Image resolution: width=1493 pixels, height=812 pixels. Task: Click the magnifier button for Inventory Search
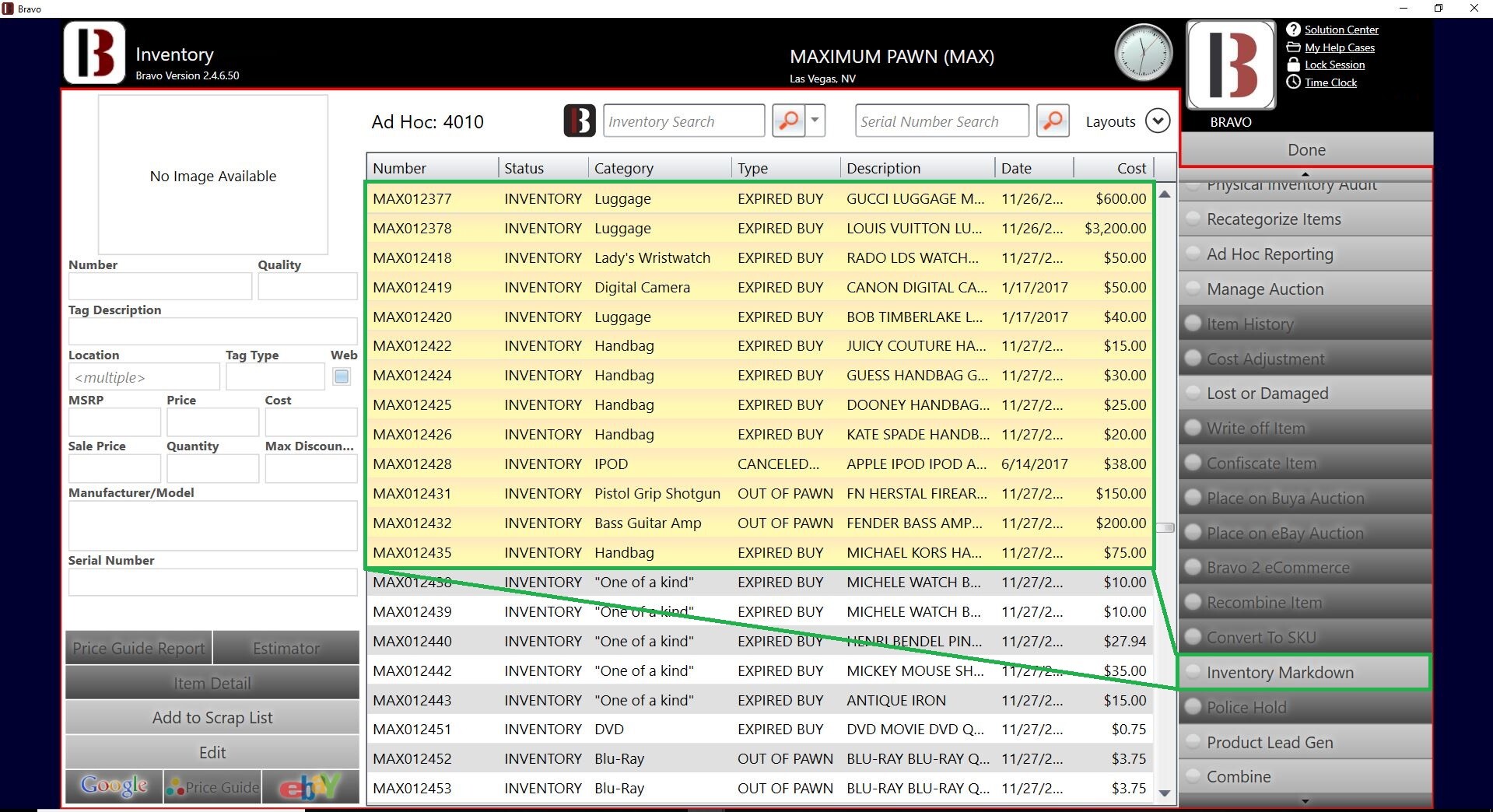point(789,121)
